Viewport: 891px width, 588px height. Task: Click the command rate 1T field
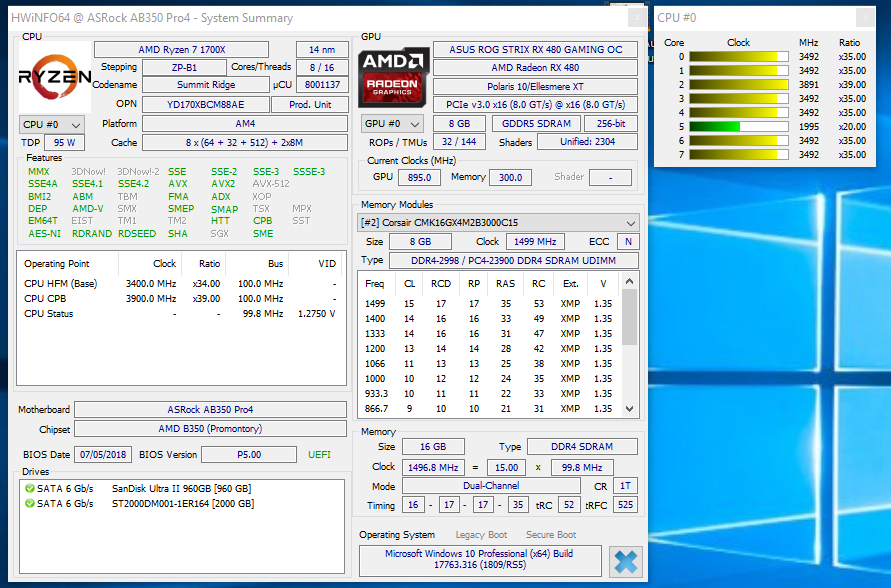tap(625, 486)
